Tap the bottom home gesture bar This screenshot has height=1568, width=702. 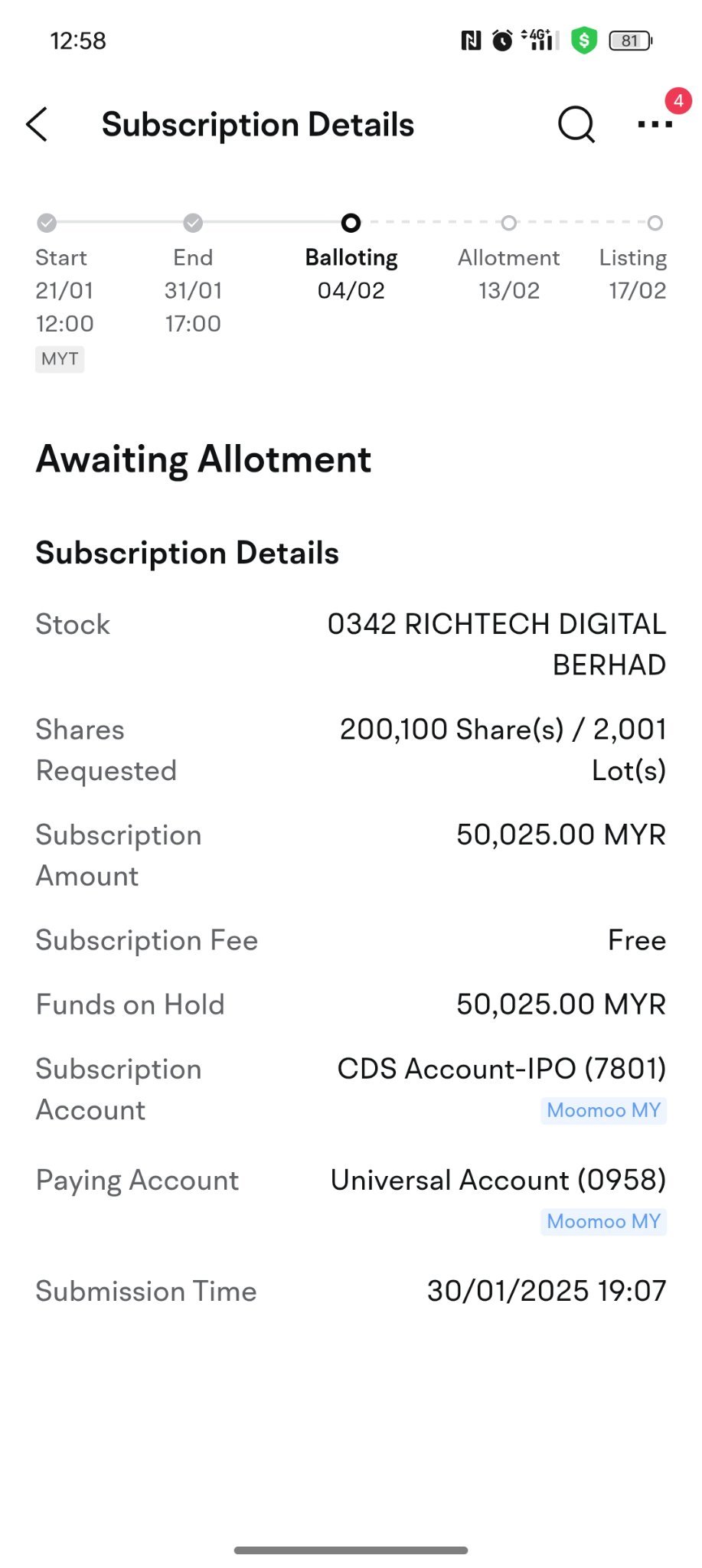click(x=351, y=1550)
